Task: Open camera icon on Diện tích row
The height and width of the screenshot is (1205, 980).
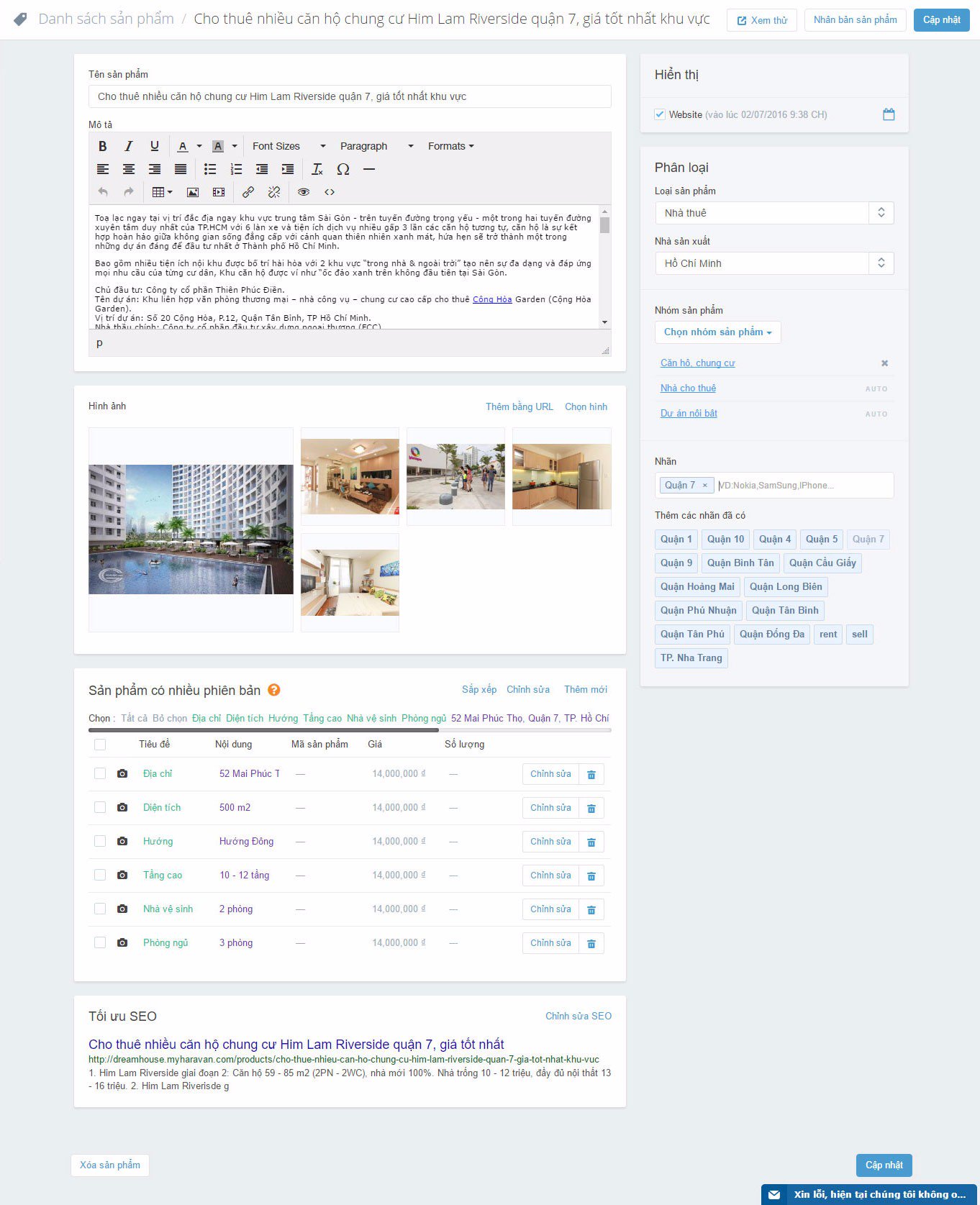Action: coord(122,807)
